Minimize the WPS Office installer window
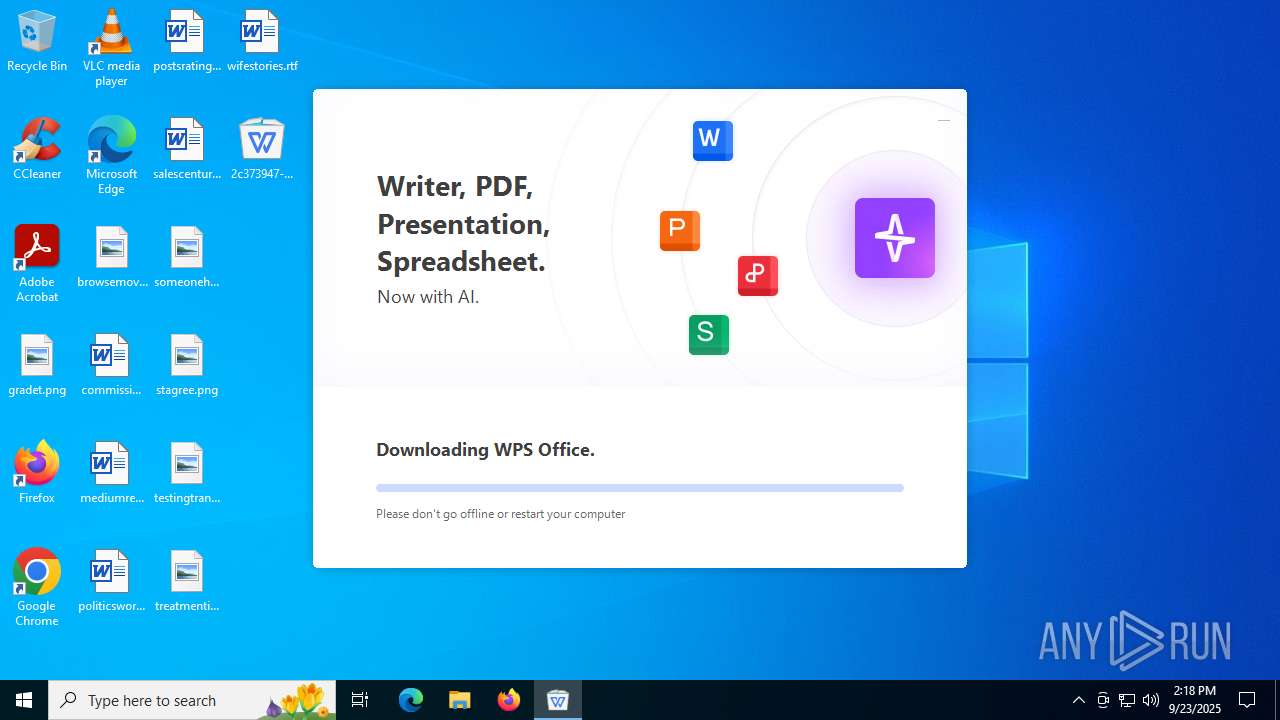The height and width of the screenshot is (720, 1280). click(x=943, y=120)
